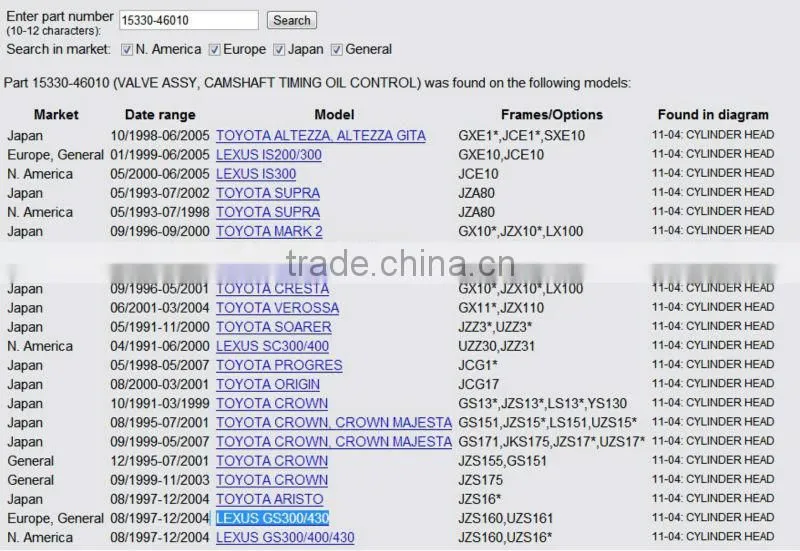
Task: Click CYLINDER HEAD diagram text in ALTEZZA row
Action: pyautogui.click(x=713, y=135)
